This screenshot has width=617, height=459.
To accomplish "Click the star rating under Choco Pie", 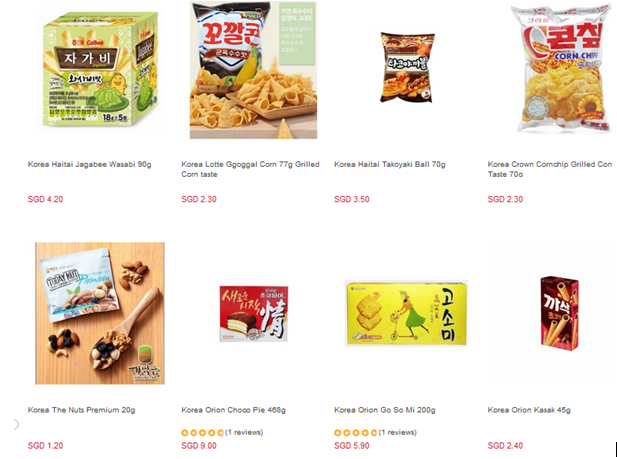I will tap(202, 433).
